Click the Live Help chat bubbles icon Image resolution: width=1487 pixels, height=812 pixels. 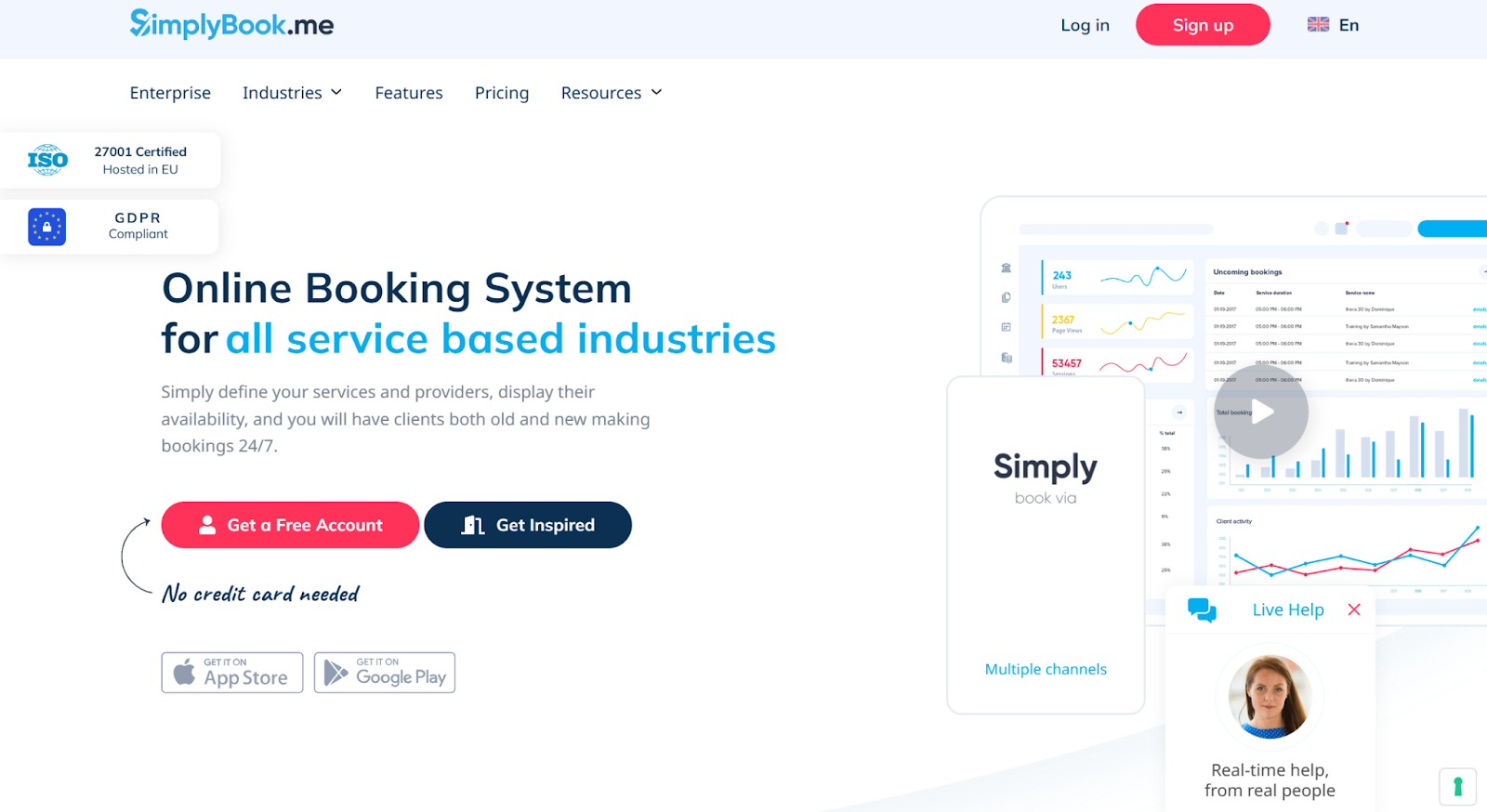click(1202, 610)
